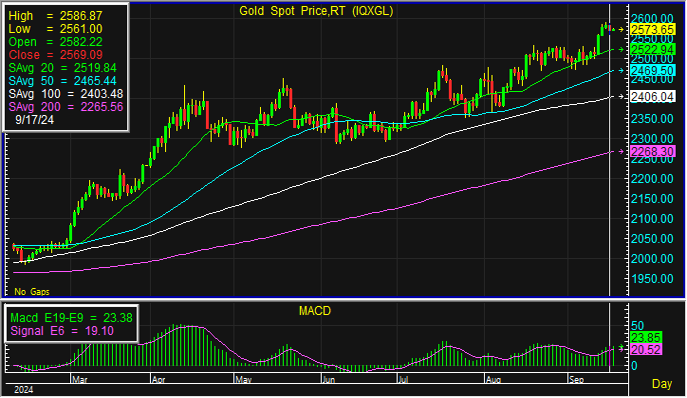Select the green 2522.94 SAvg 20 price label
Screen dimensions: 687x398
pos(652,50)
